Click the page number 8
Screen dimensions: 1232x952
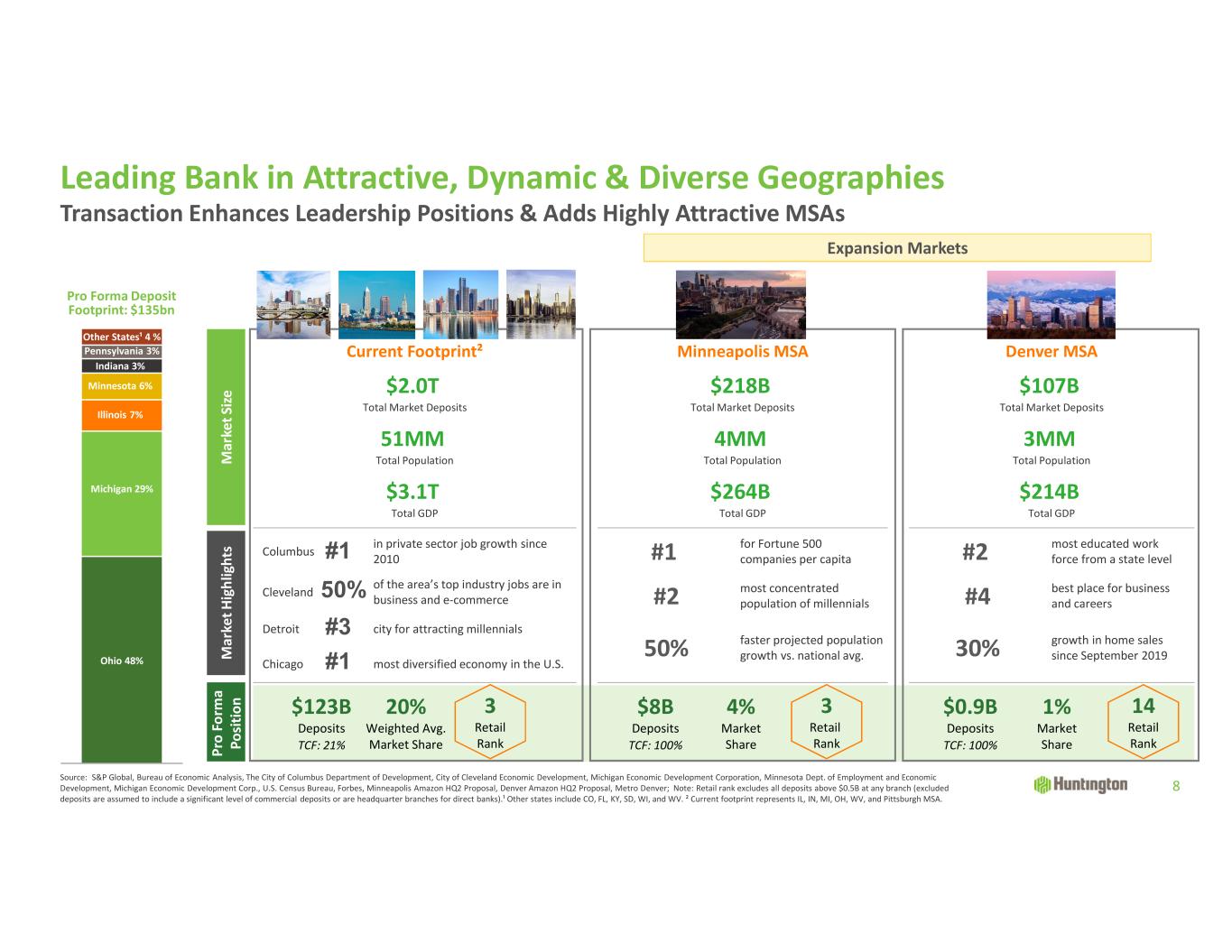1175,786
